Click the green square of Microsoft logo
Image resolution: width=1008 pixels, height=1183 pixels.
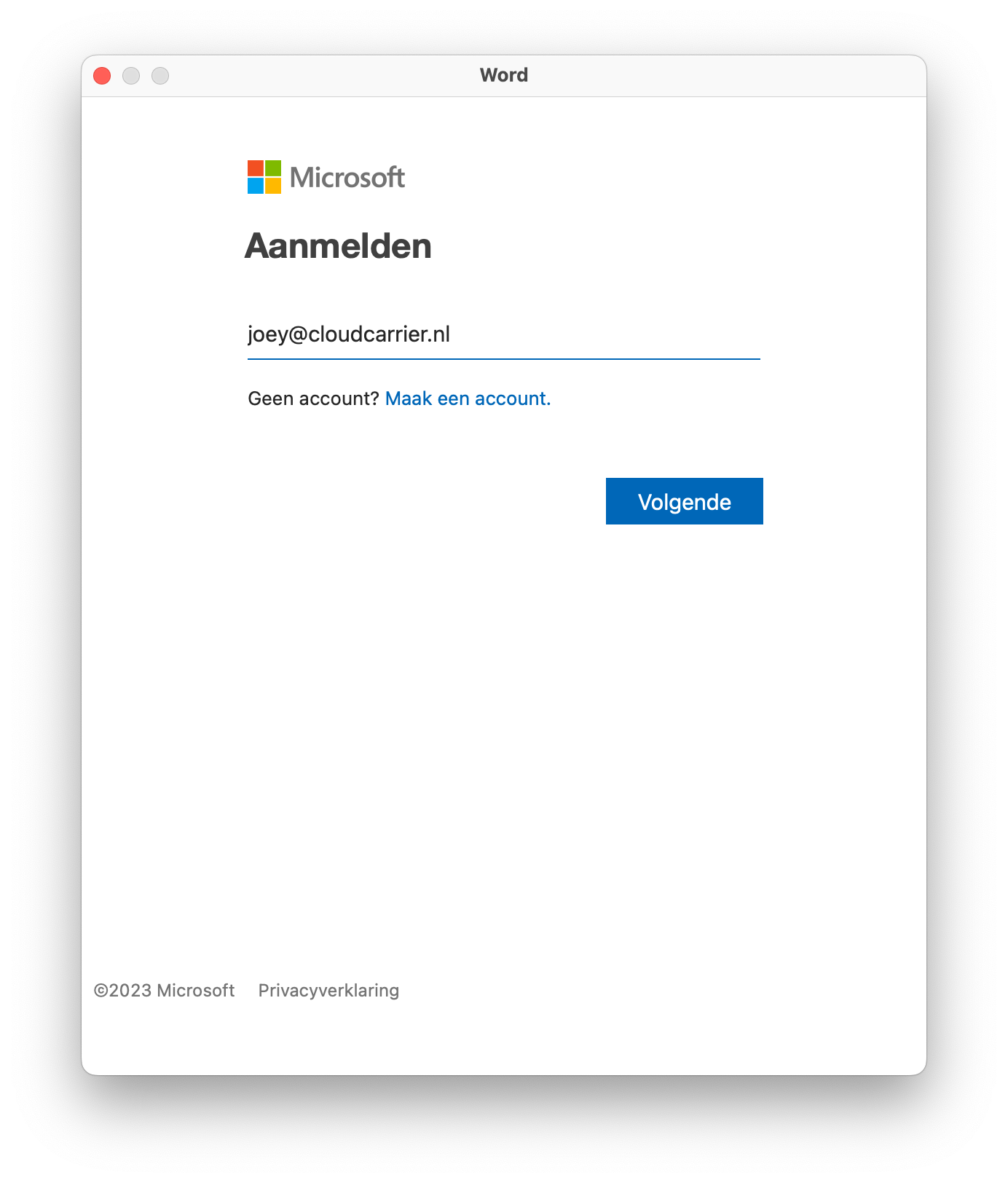[273, 168]
